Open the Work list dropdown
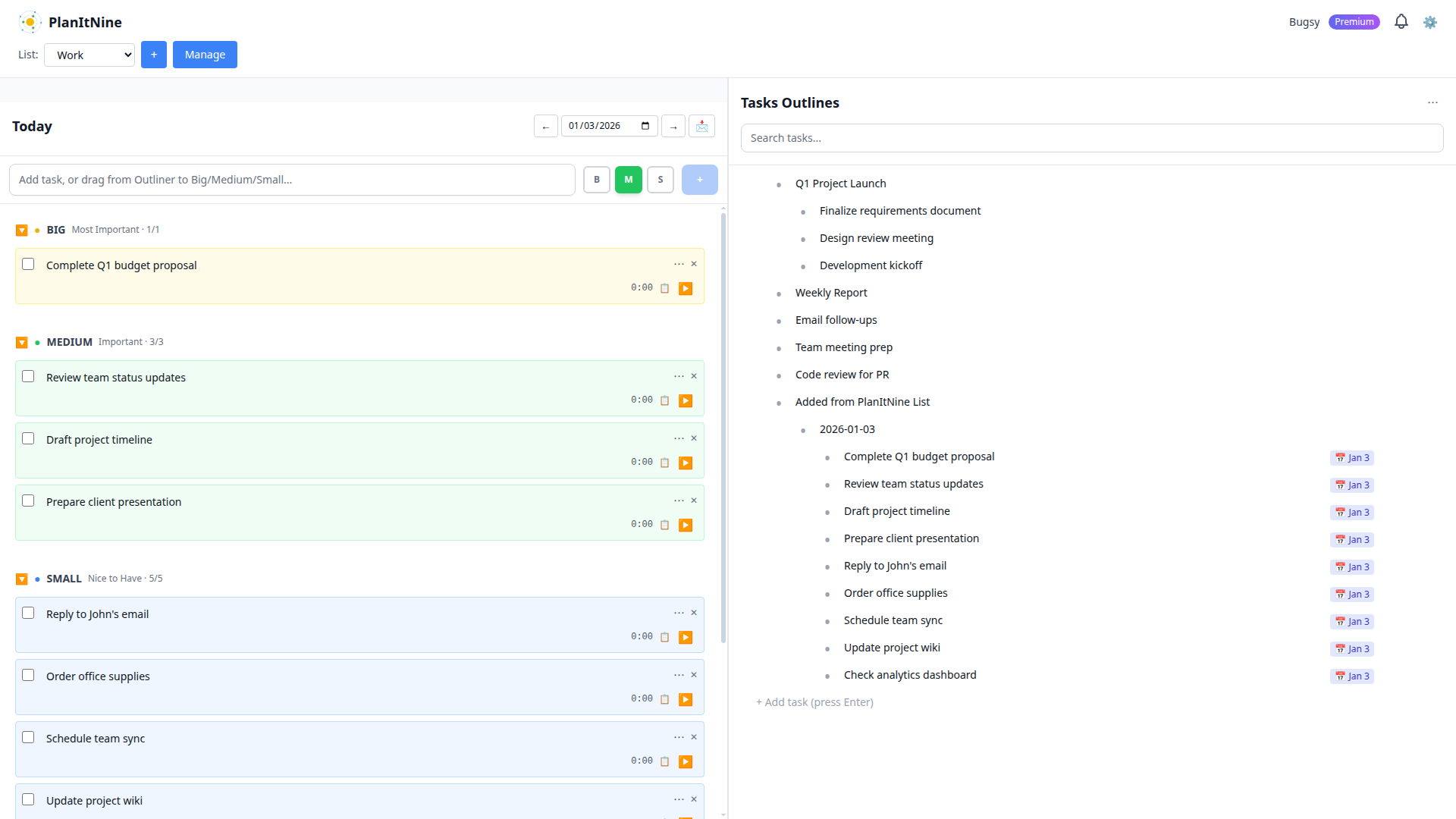 pyautogui.click(x=89, y=55)
